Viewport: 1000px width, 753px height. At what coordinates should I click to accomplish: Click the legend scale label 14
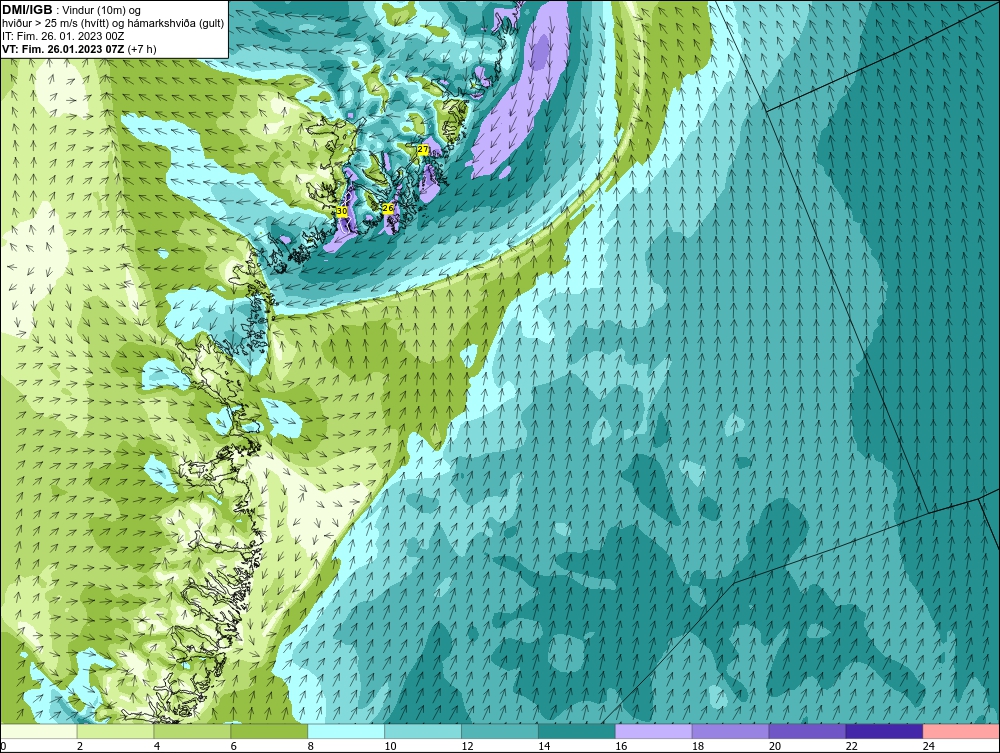(544, 746)
